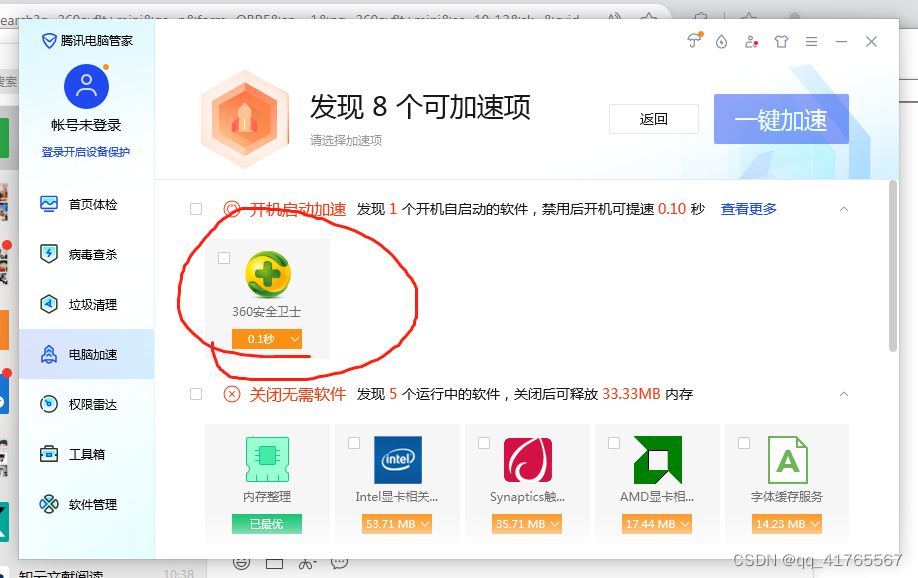Open the skin T-shirt icon
The width and height of the screenshot is (918, 578).
point(781,42)
